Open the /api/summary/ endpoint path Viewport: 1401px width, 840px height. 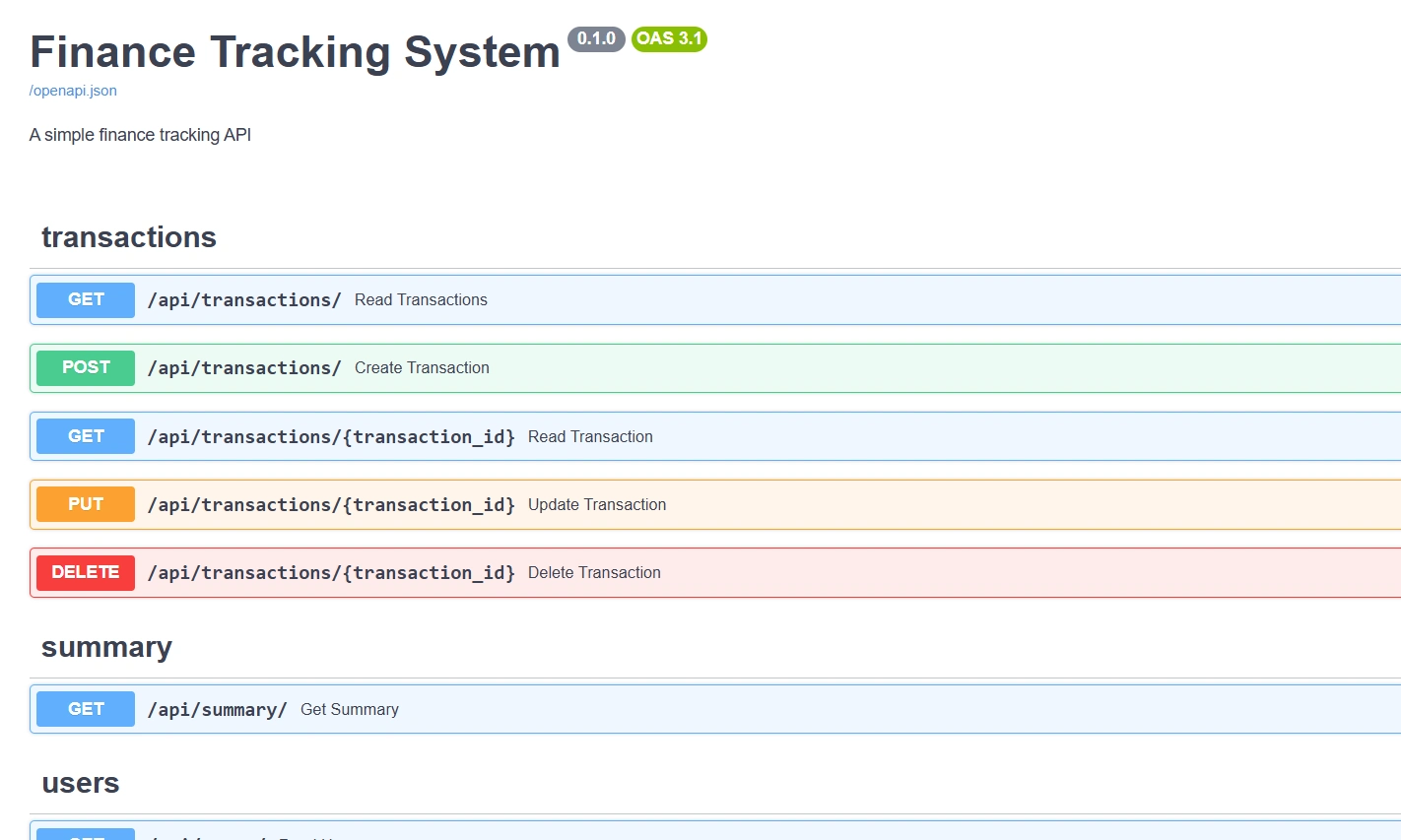217,710
